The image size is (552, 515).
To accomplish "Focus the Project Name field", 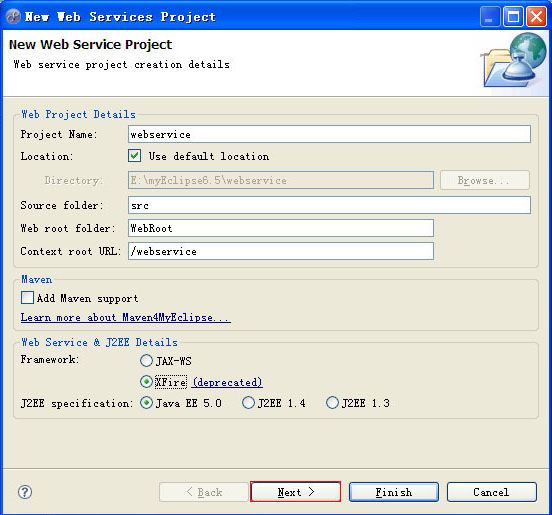I will tap(329, 134).
